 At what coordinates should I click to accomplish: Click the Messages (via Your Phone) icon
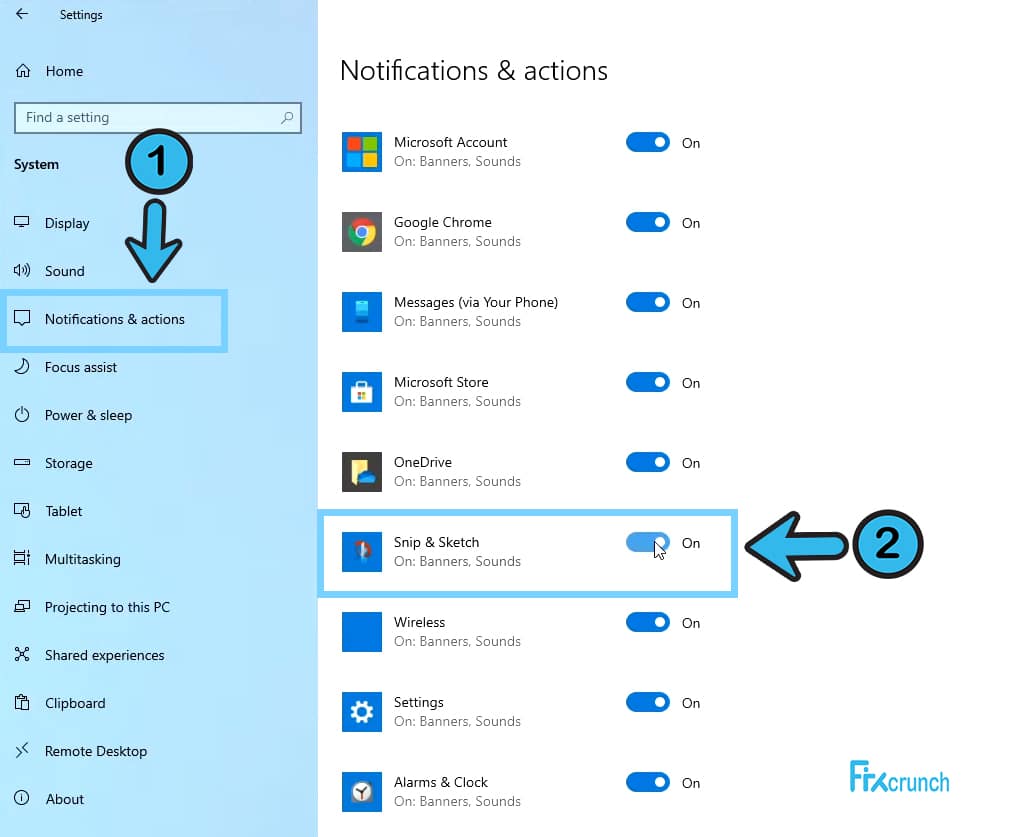[x=361, y=312]
